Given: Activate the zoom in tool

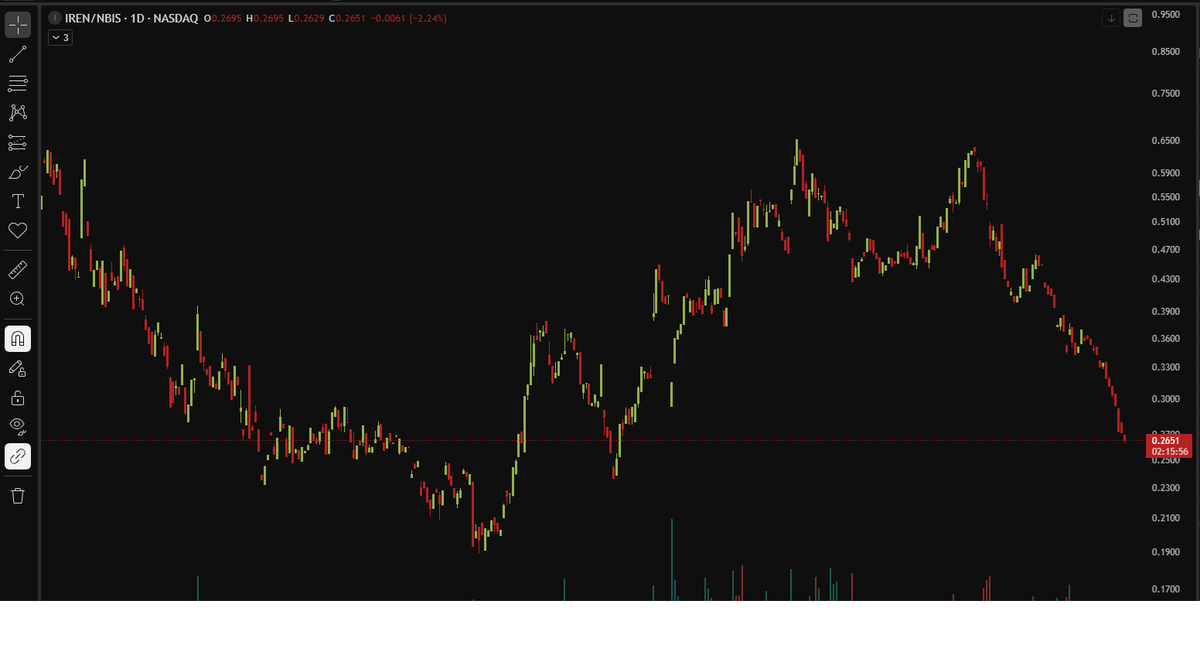Looking at the screenshot, I should tap(18, 298).
